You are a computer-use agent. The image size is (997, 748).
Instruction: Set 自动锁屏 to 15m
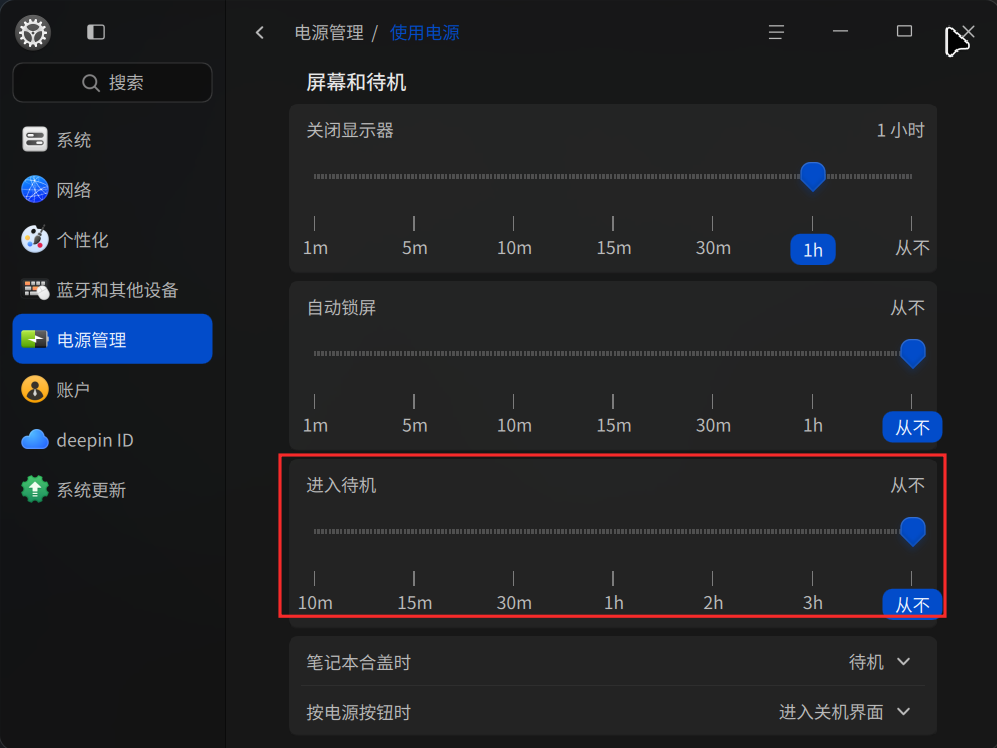tap(614, 425)
